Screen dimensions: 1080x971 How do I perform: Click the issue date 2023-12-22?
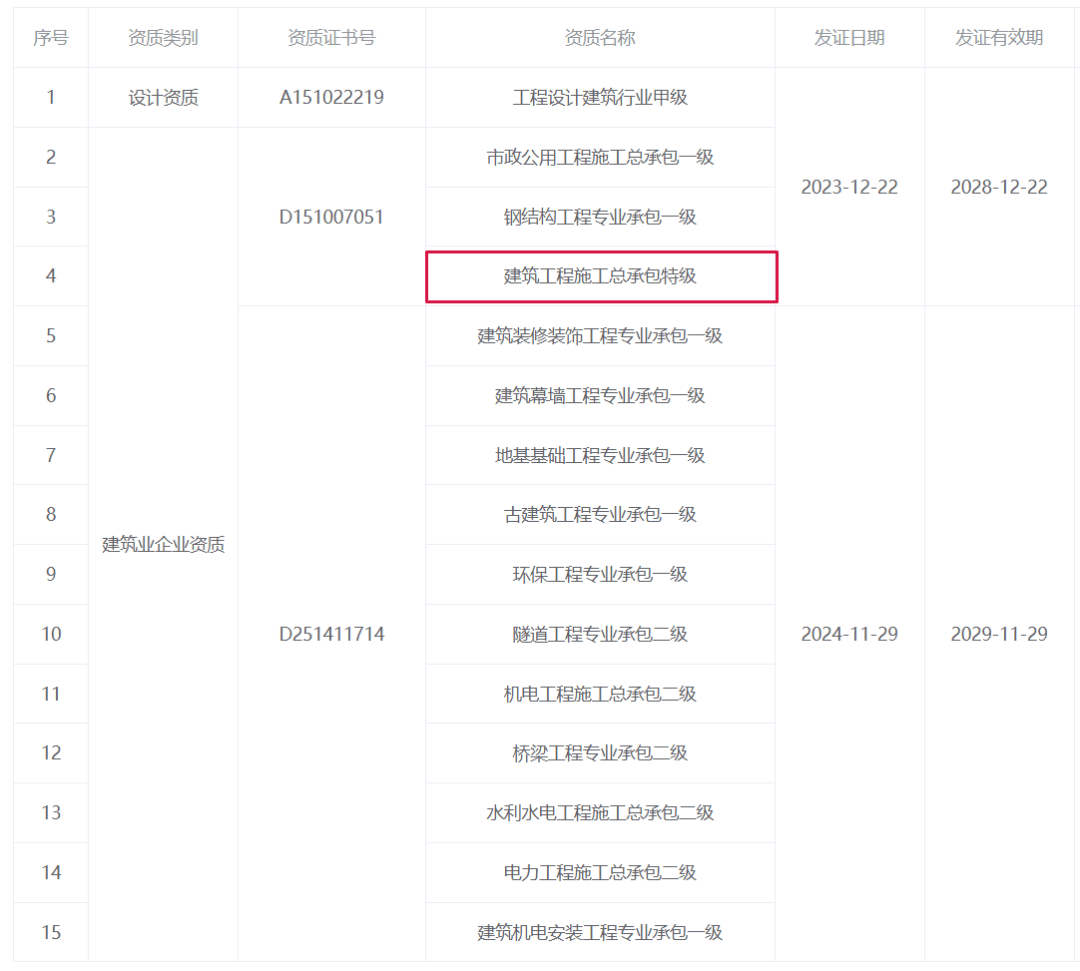pyautogui.click(x=849, y=187)
